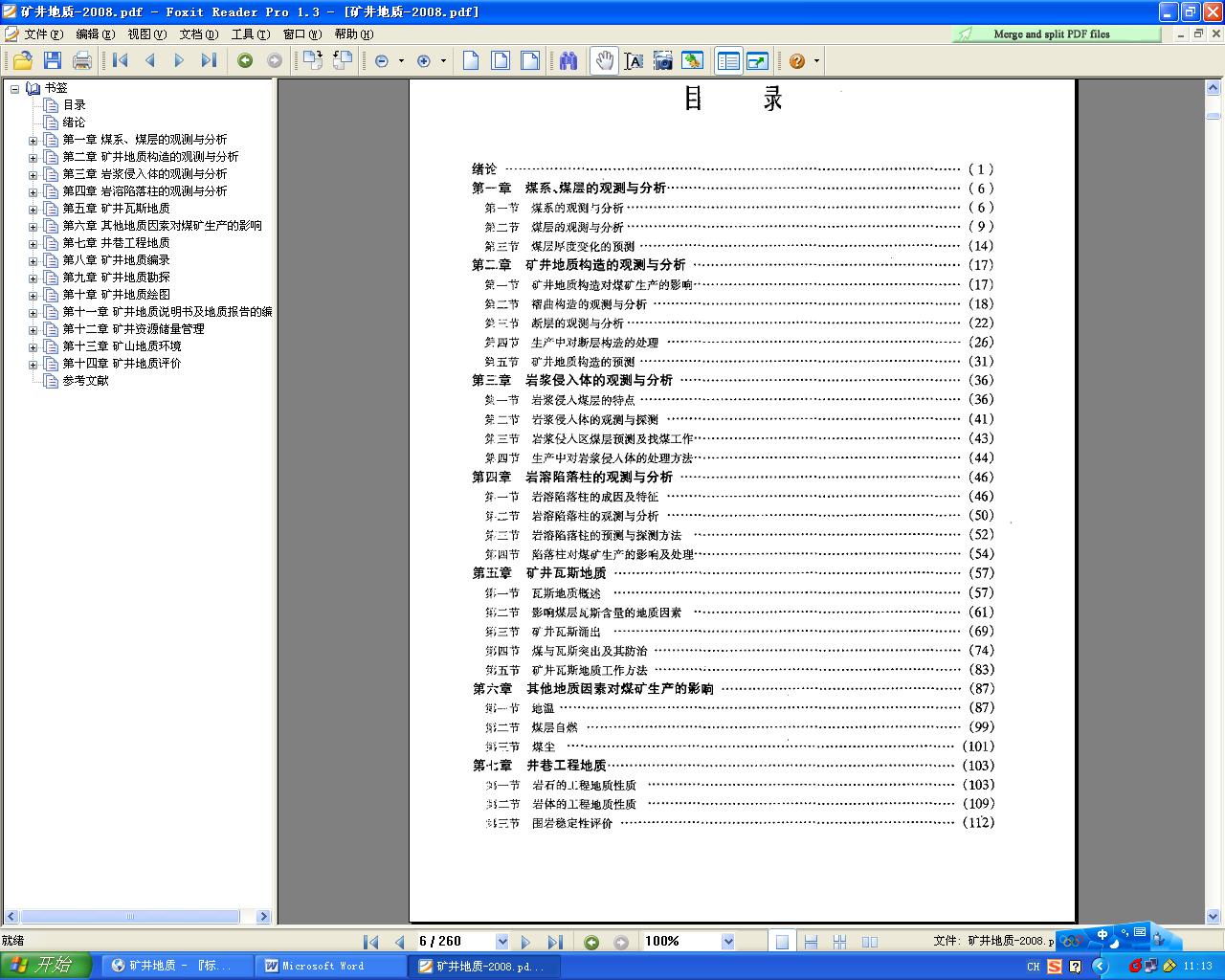Screen dimensions: 1225x980
Task: Open the 编辑 menu
Action: 95,33
